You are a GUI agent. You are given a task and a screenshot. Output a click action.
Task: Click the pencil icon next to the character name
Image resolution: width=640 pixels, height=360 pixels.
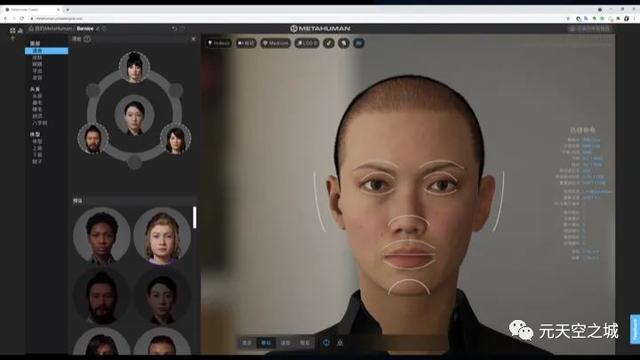pos(98,29)
